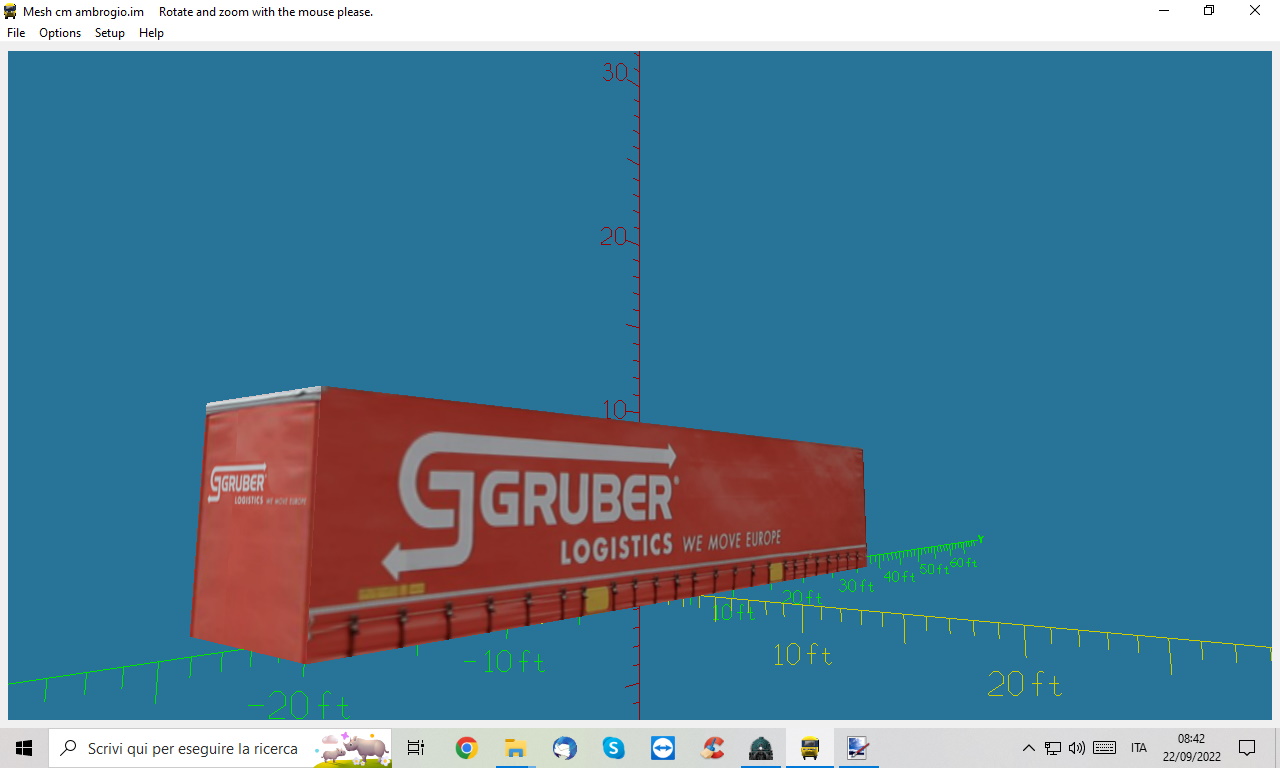Minimize the mesh viewer window
The width and height of the screenshot is (1280, 768).
(1164, 11)
